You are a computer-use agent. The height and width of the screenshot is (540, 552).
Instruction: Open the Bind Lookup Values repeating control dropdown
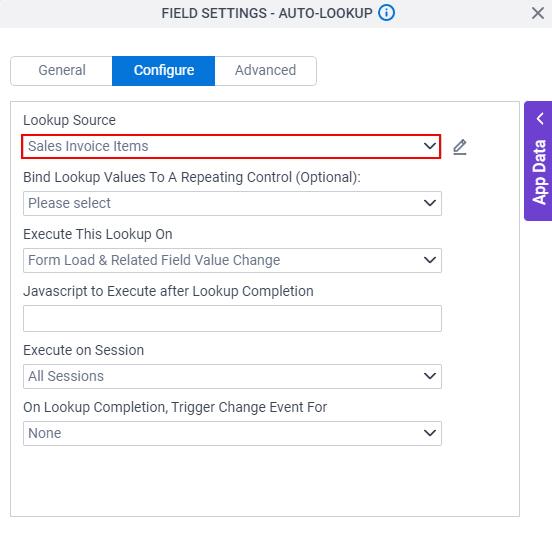point(232,203)
